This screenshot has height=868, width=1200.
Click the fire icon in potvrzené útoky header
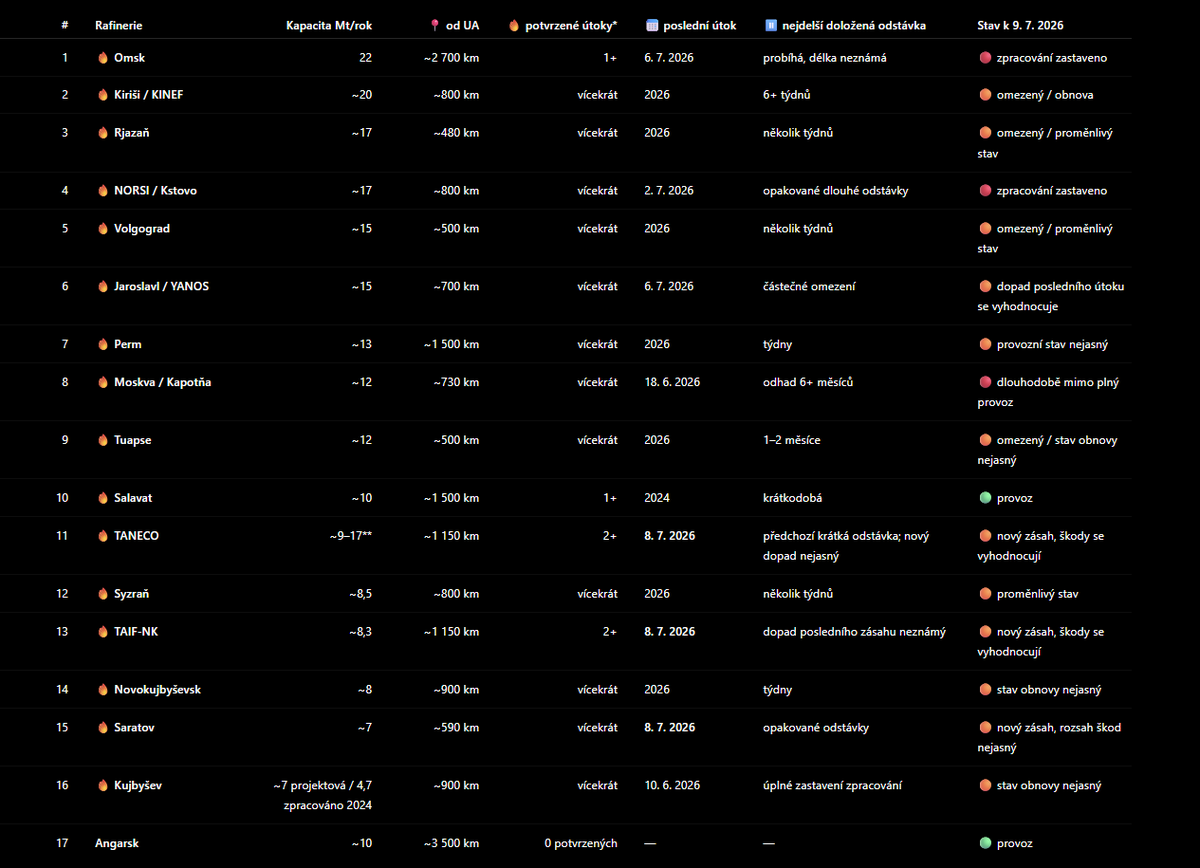tap(514, 25)
